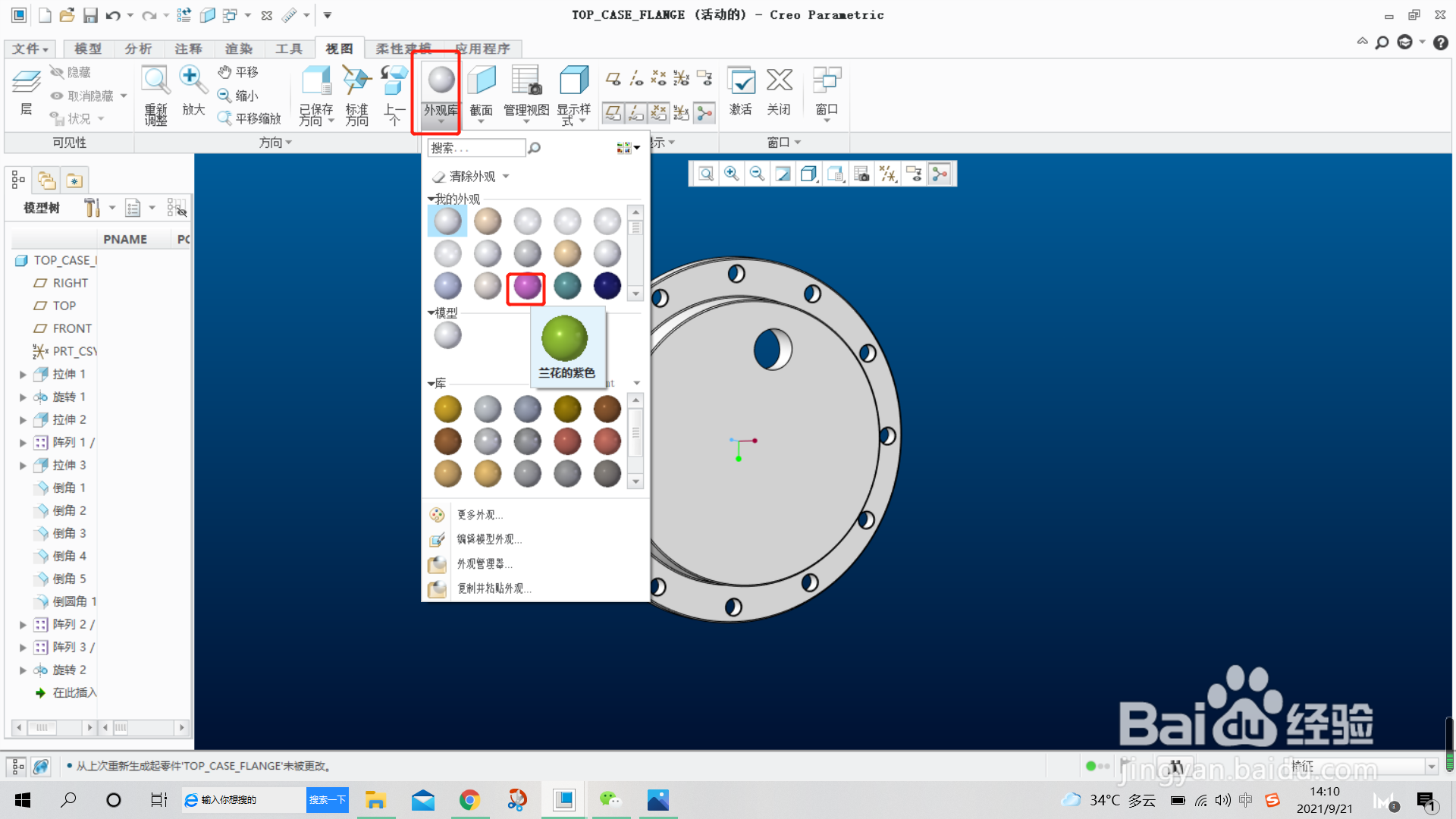Toggle point display button in ribbon lower row
This screenshot has width=1456, height=819.
pyautogui.click(x=658, y=113)
